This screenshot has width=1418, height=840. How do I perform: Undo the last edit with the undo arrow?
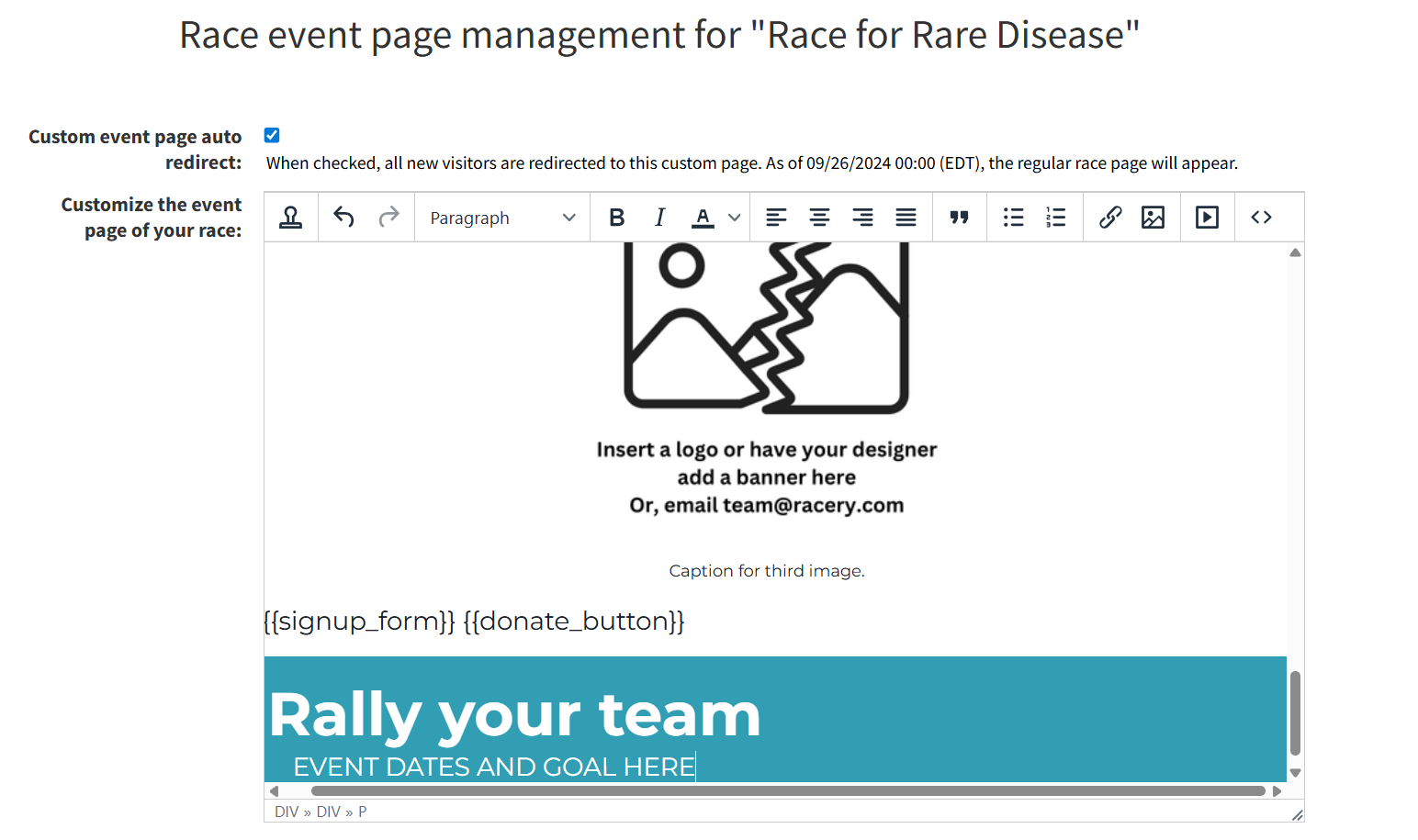click(343, 217)
